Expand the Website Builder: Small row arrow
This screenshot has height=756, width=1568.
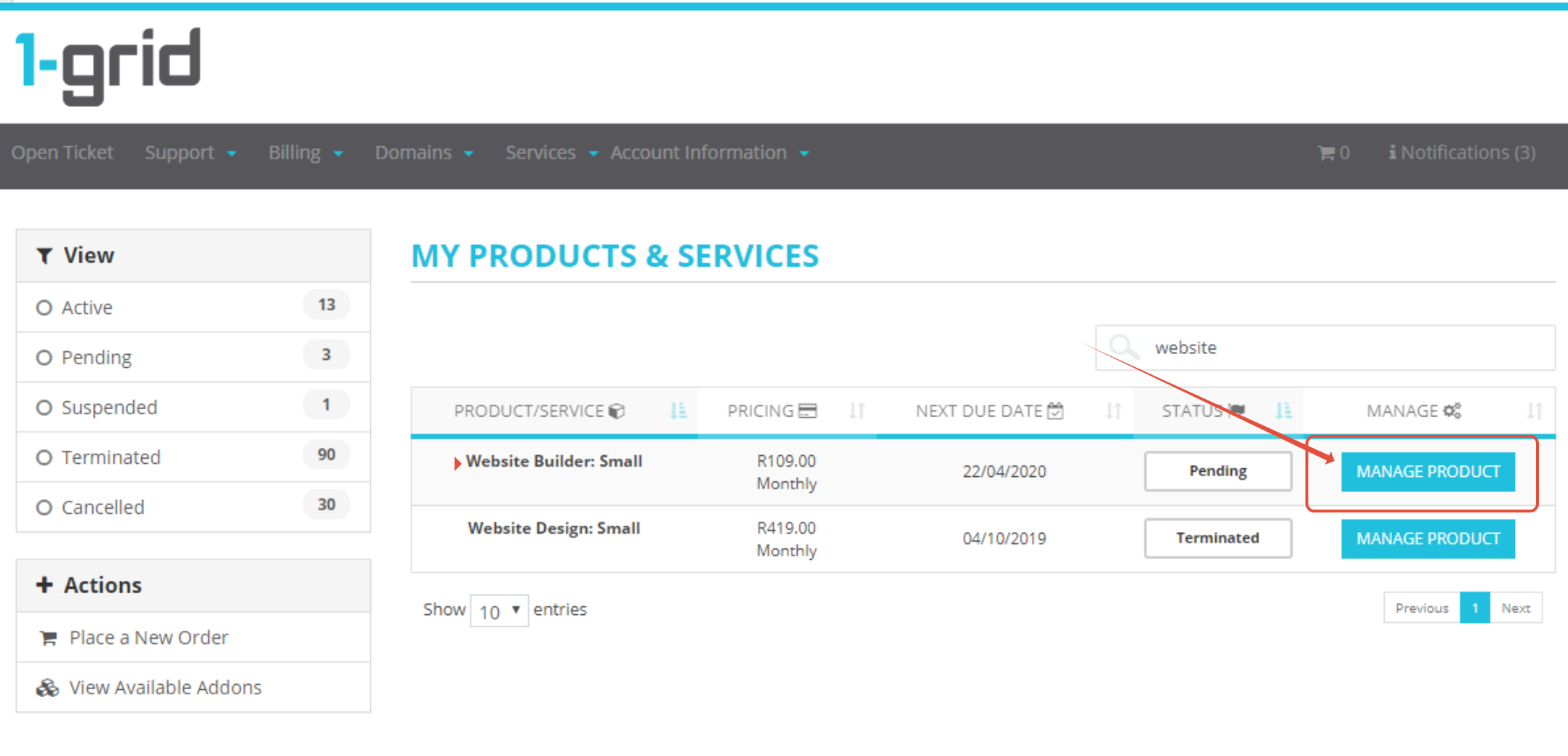[x=457, y=464]
